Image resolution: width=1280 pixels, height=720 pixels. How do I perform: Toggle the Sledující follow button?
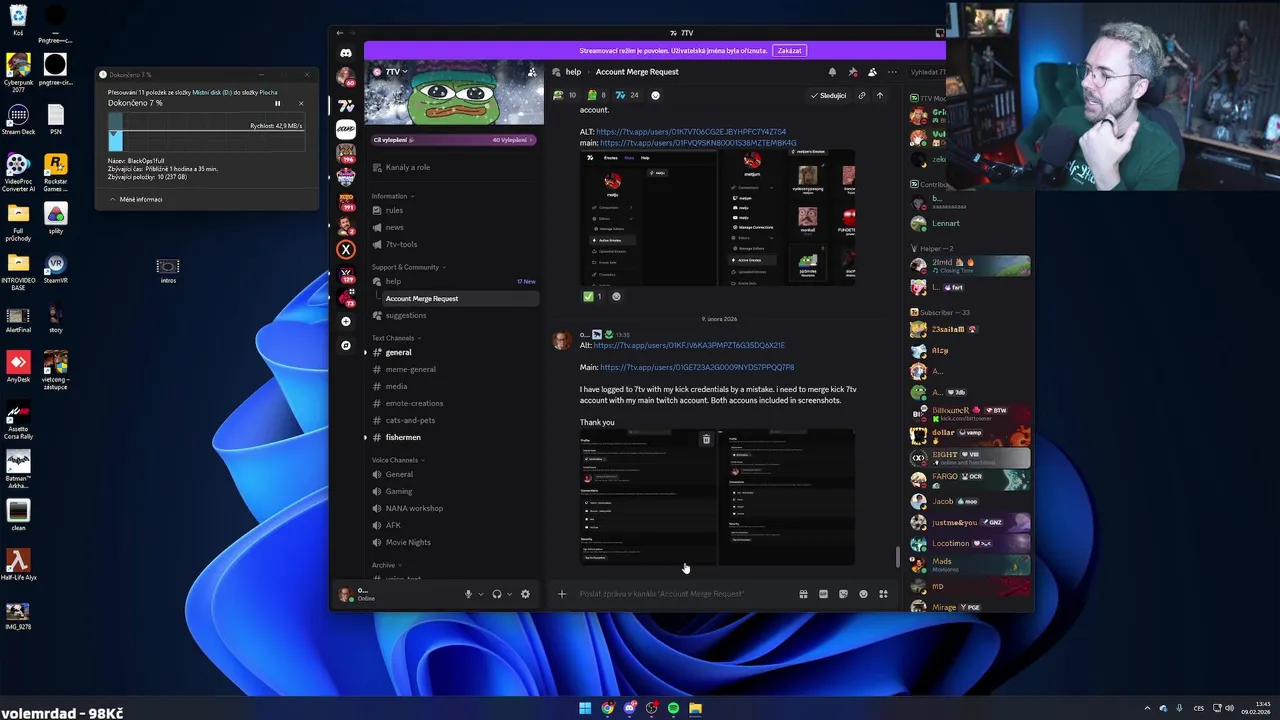828,95
